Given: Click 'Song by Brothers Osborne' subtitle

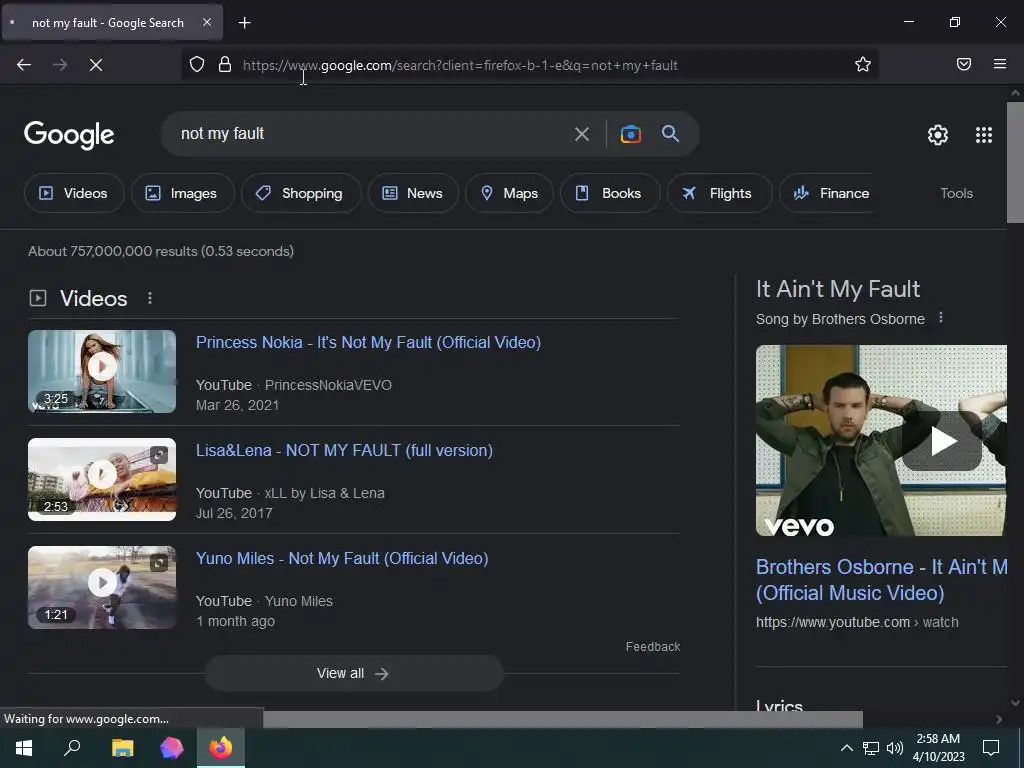Looking at the screenshot, I should 840,319.
